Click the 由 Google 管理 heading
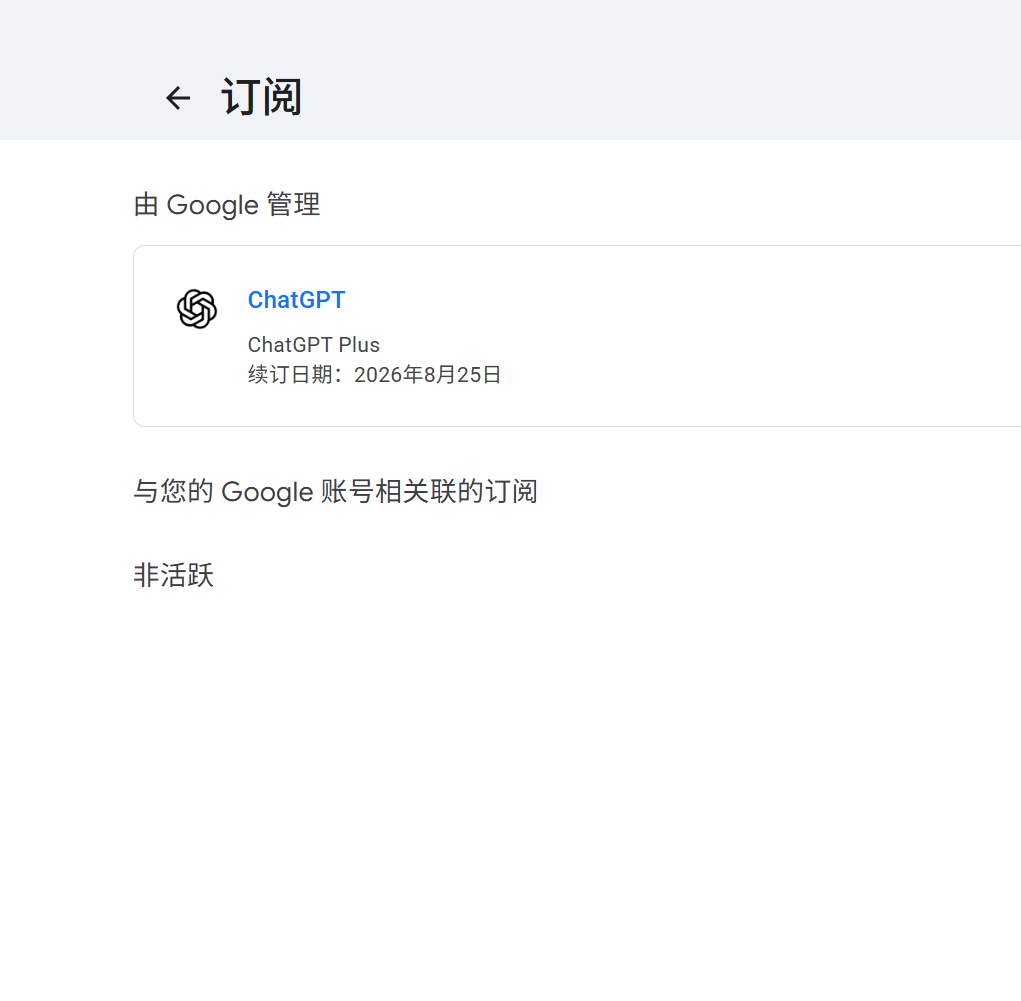The width and height of the screenshot is (1021, 1001). 227,204
